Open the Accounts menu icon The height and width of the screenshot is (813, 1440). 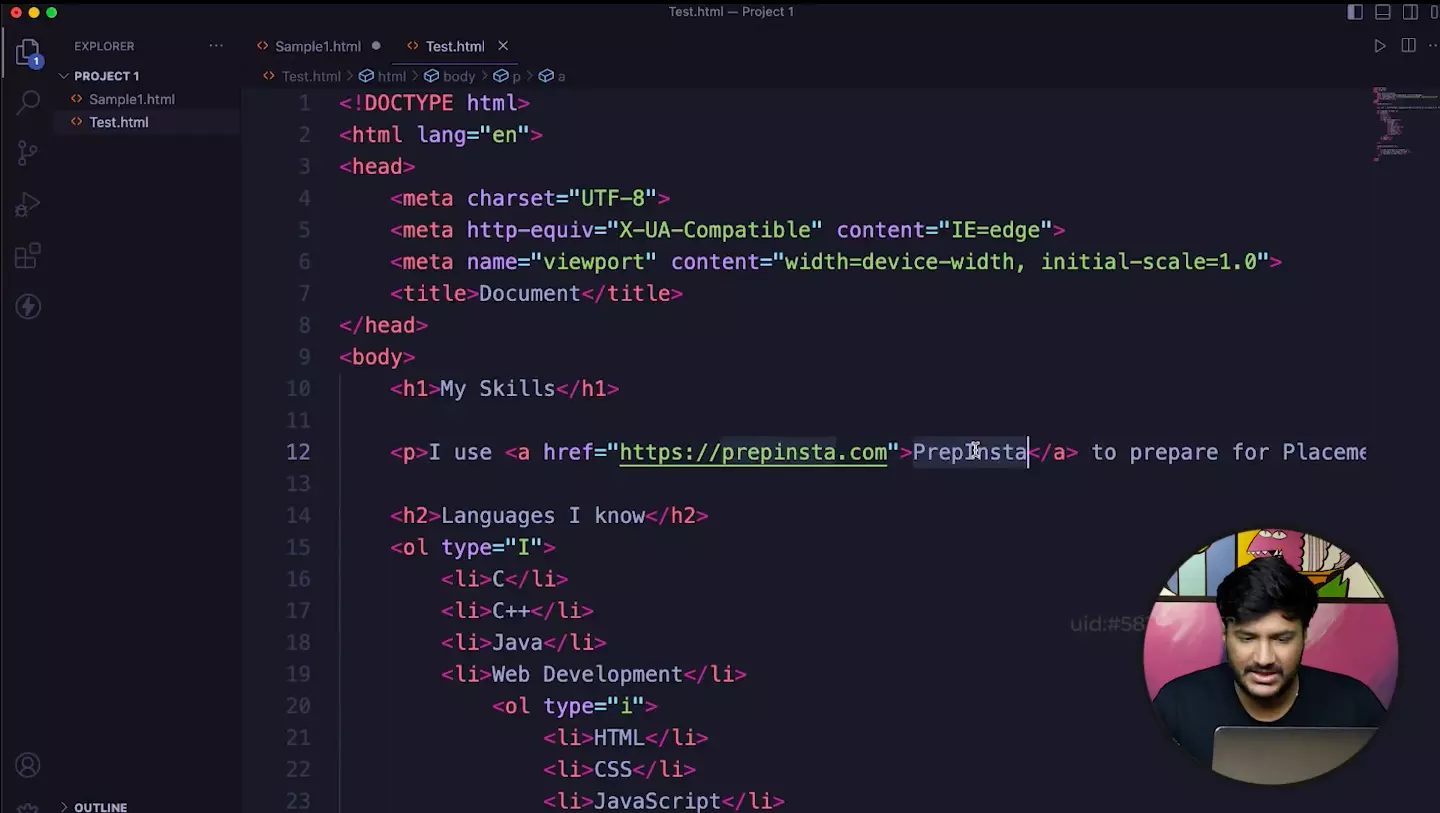28,765
